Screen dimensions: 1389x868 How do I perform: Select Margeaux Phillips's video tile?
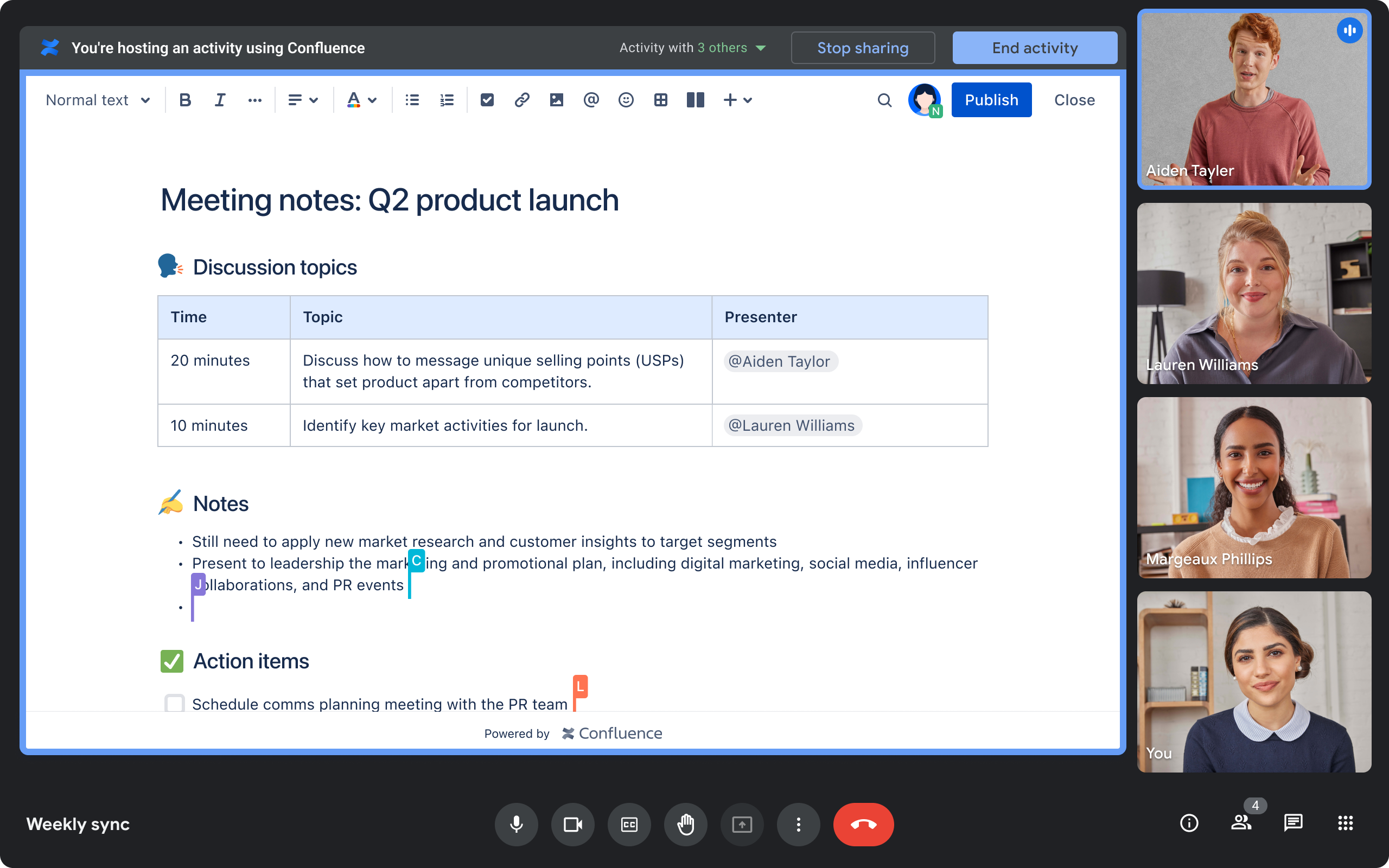click(x=1254, y=487)
